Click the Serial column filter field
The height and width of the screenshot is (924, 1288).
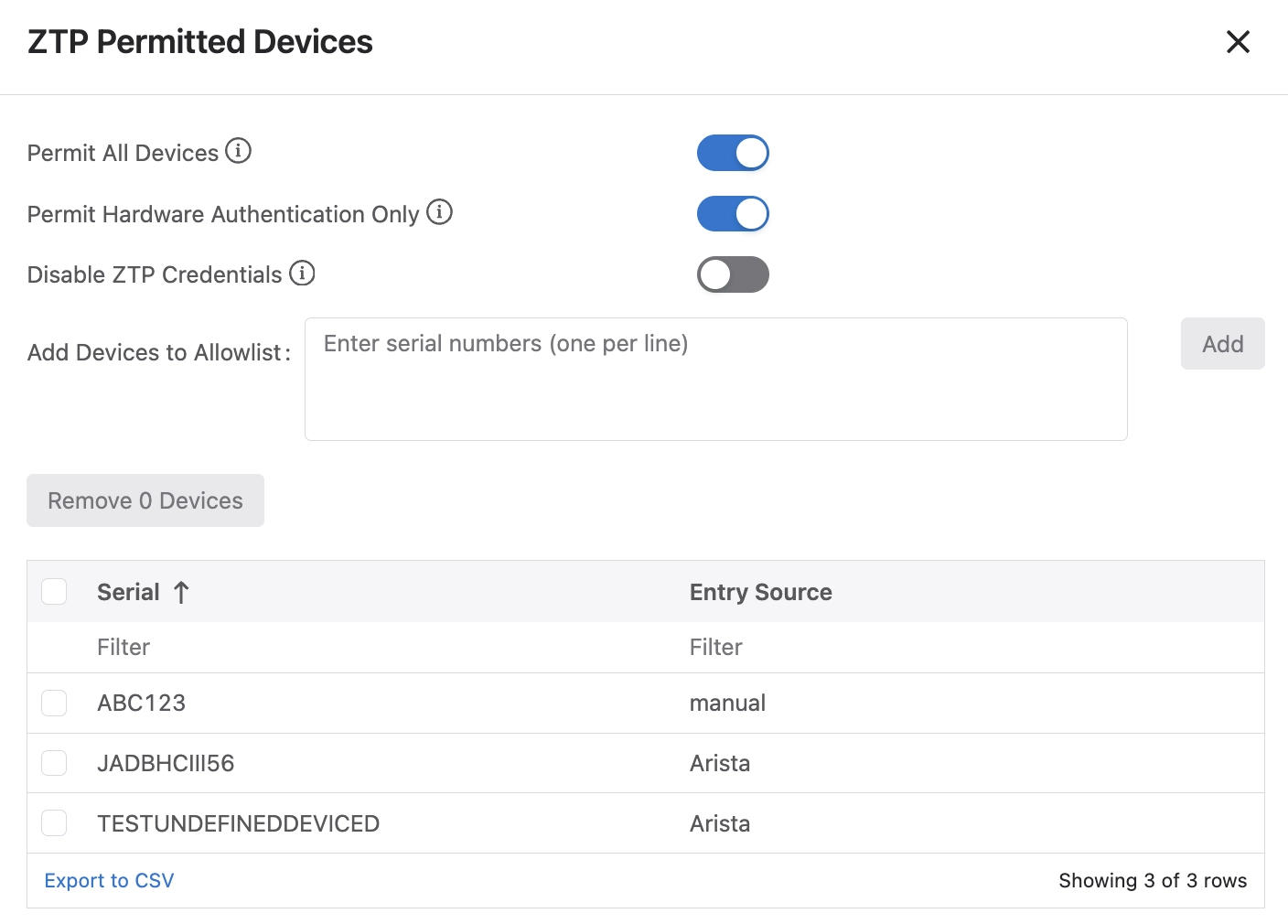366,648
